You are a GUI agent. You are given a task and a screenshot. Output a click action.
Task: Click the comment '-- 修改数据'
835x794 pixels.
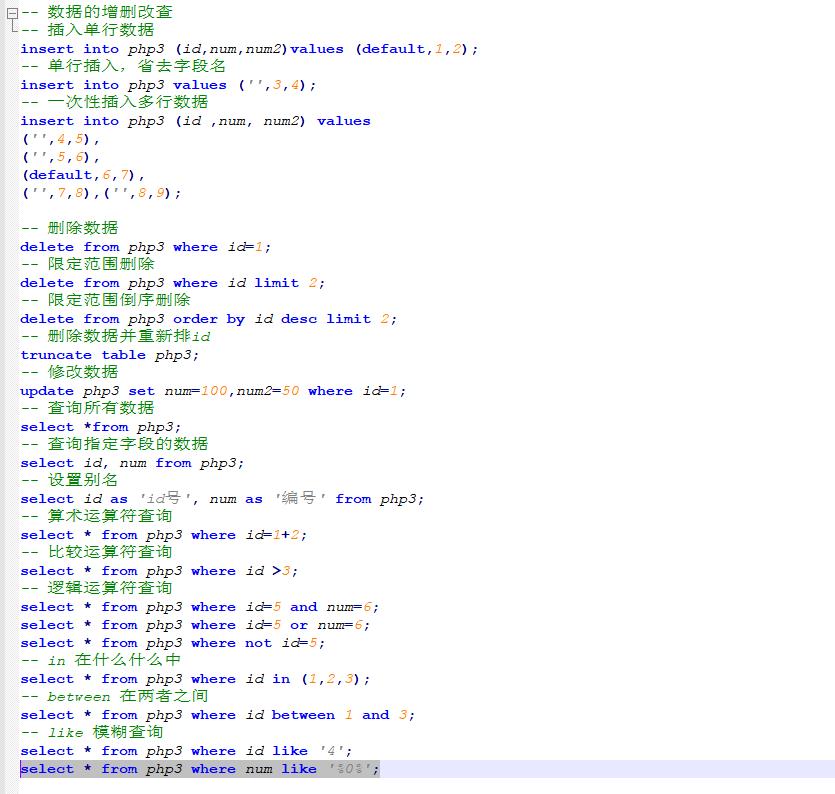70,372
